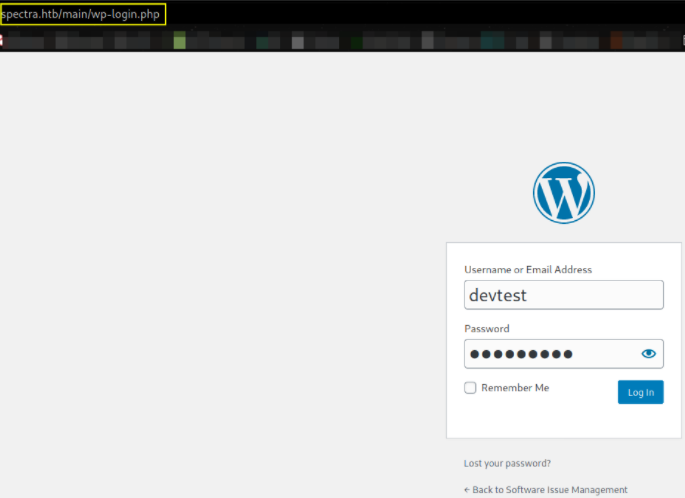Click the WordPress logo
The height and width of the screenshot is (498, 685).
(x=564, y=193)
